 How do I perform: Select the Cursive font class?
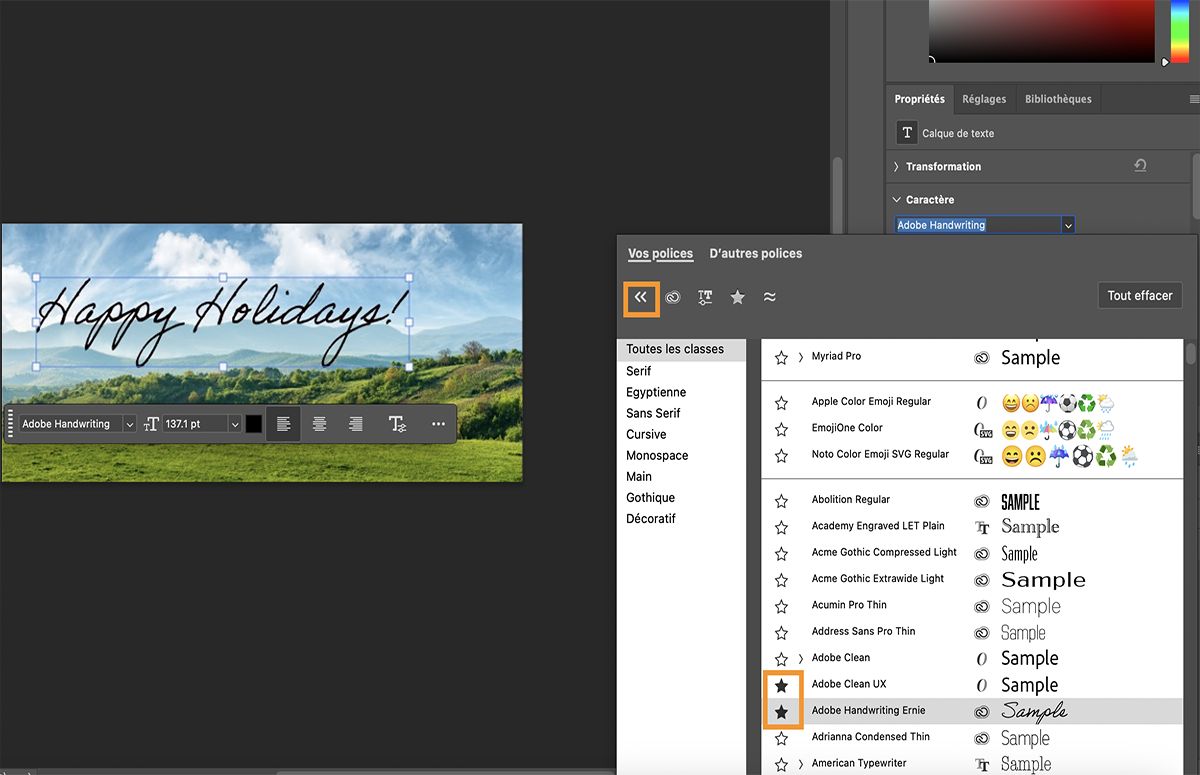click(646, 434)
